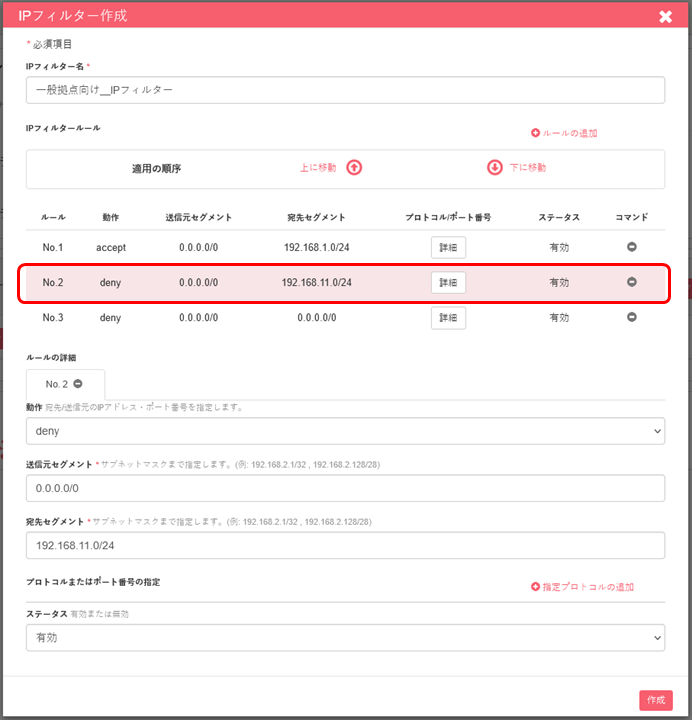Click the ルールの追加 link text

[x=570, y=133]
